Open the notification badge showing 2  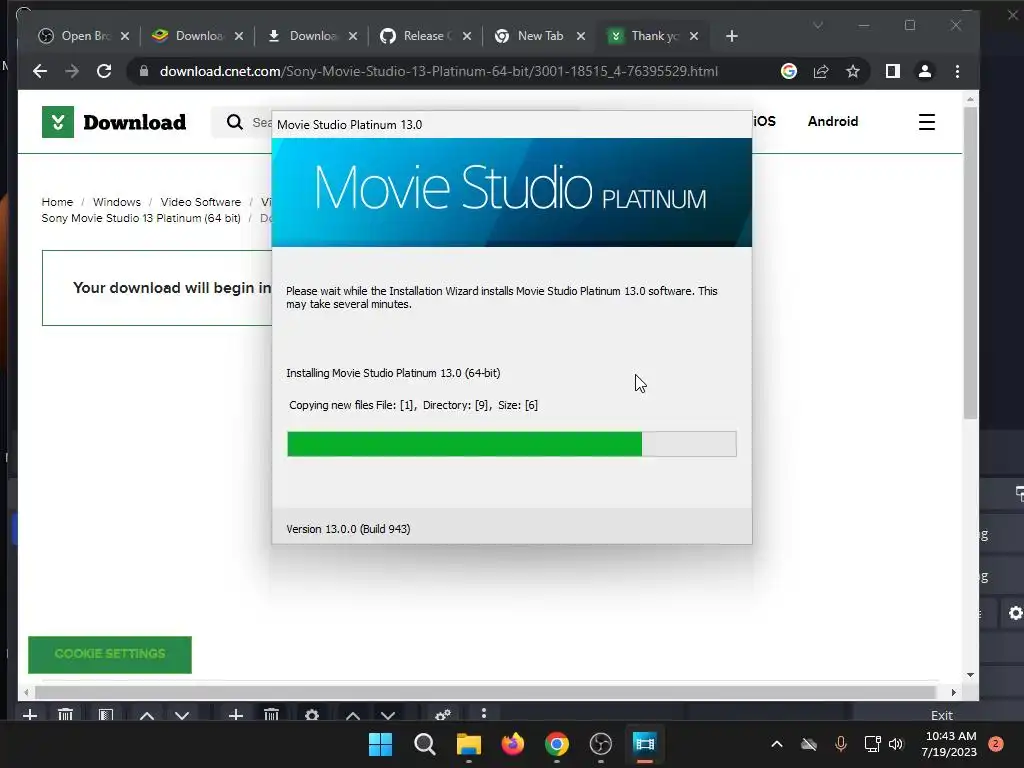click(x=996, y=744)
